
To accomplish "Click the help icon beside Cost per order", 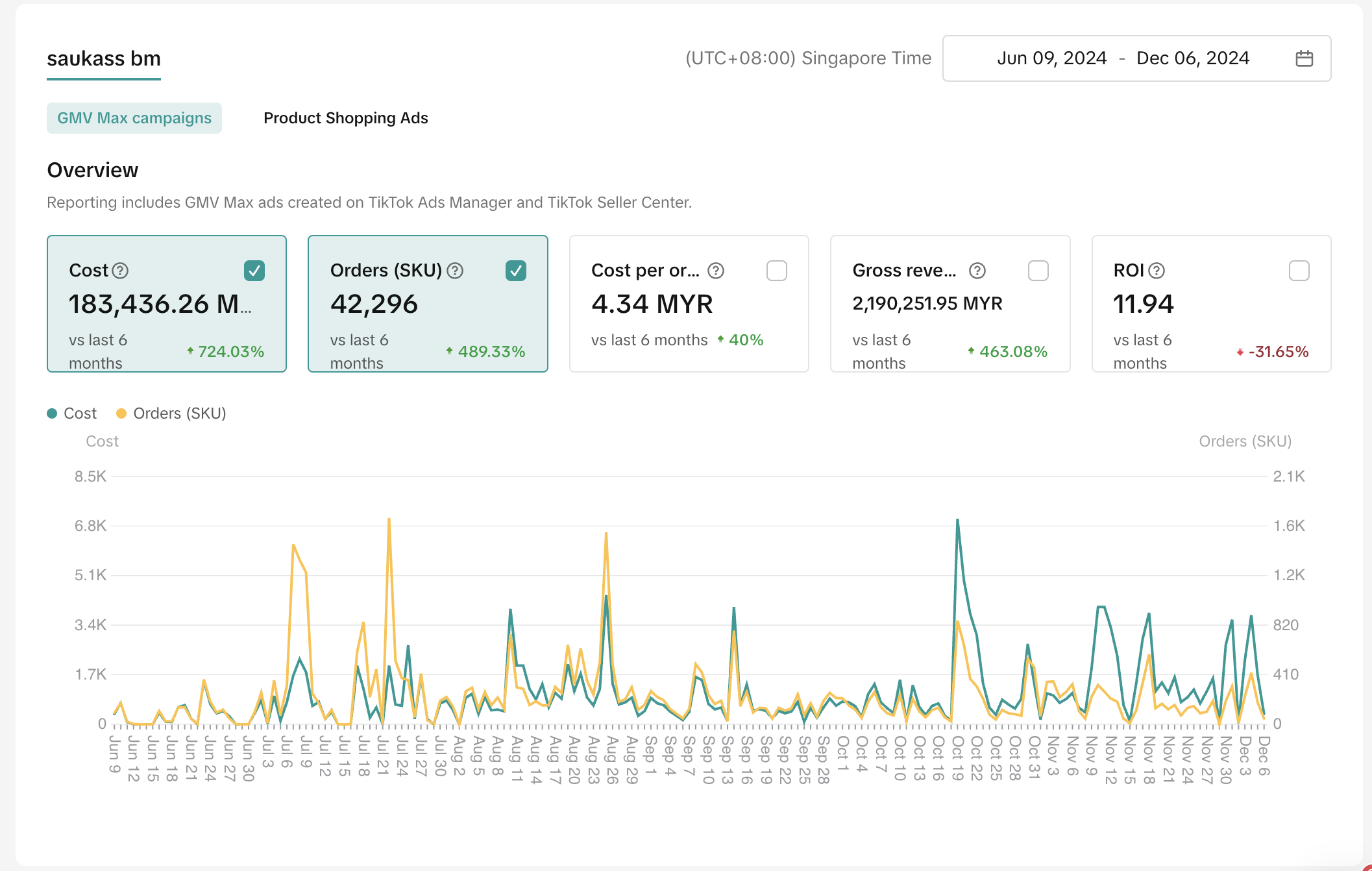I will point(715,271).
